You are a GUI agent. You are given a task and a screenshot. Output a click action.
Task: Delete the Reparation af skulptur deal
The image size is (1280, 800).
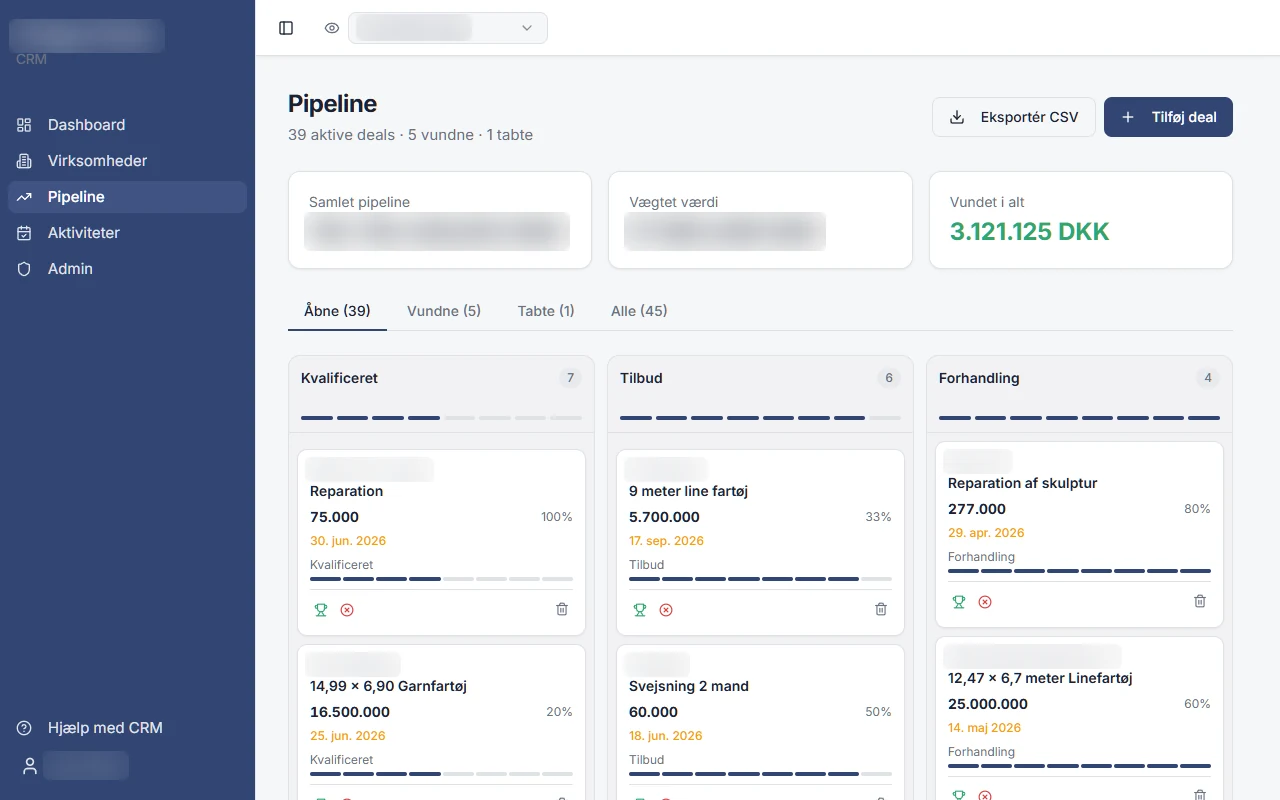1200,601
